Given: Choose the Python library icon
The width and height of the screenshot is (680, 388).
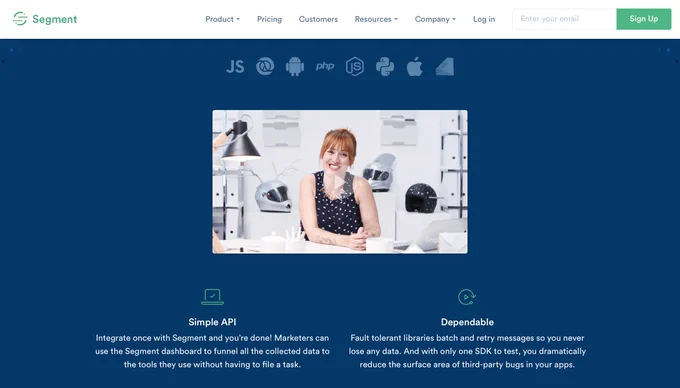Looking at the screenshot, I should coord(385,67).
